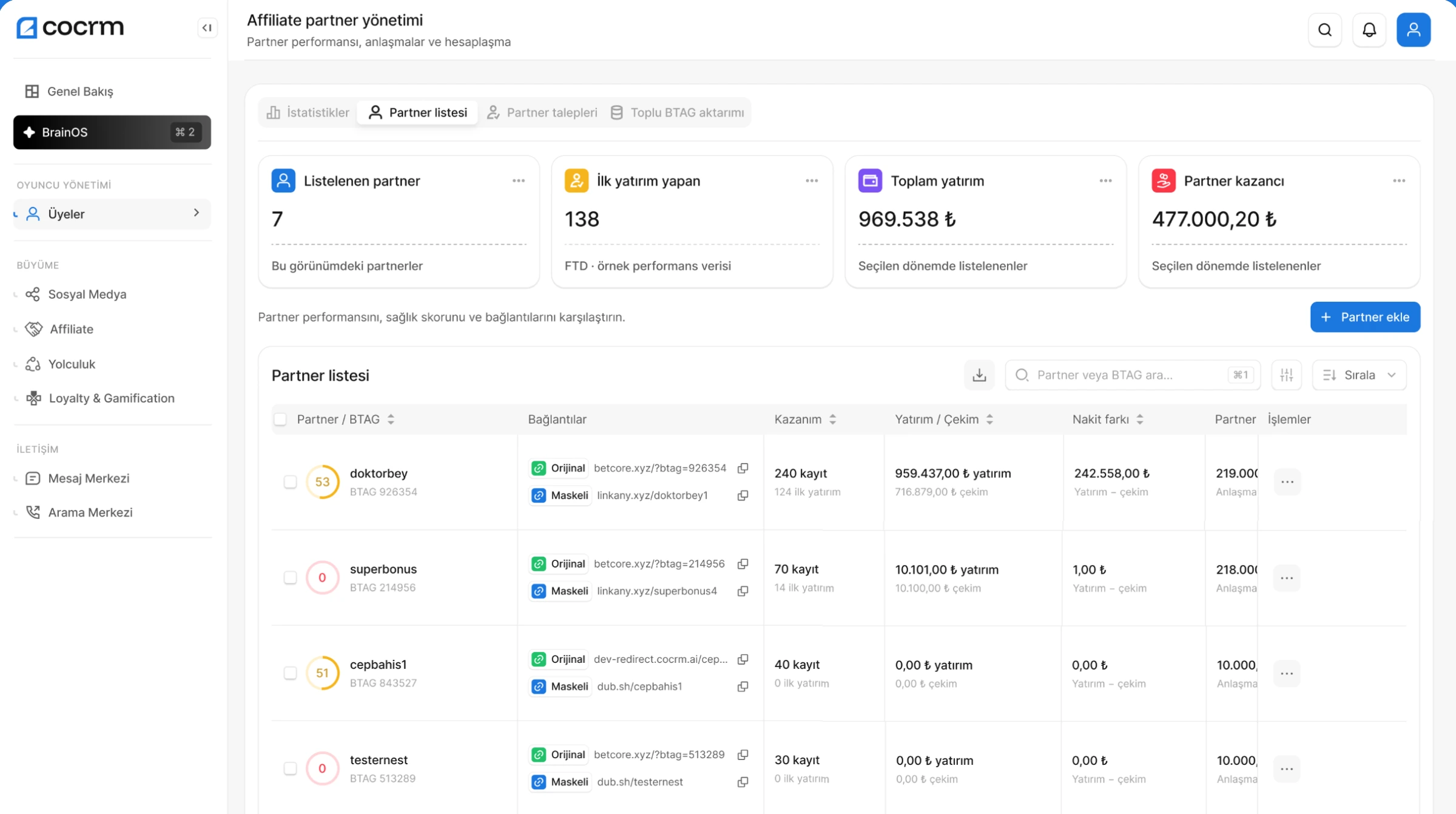This screenshot has width=1456, height=814.
Task: Open actions menu for cepbahis1 row
Action: point(1287,673)
